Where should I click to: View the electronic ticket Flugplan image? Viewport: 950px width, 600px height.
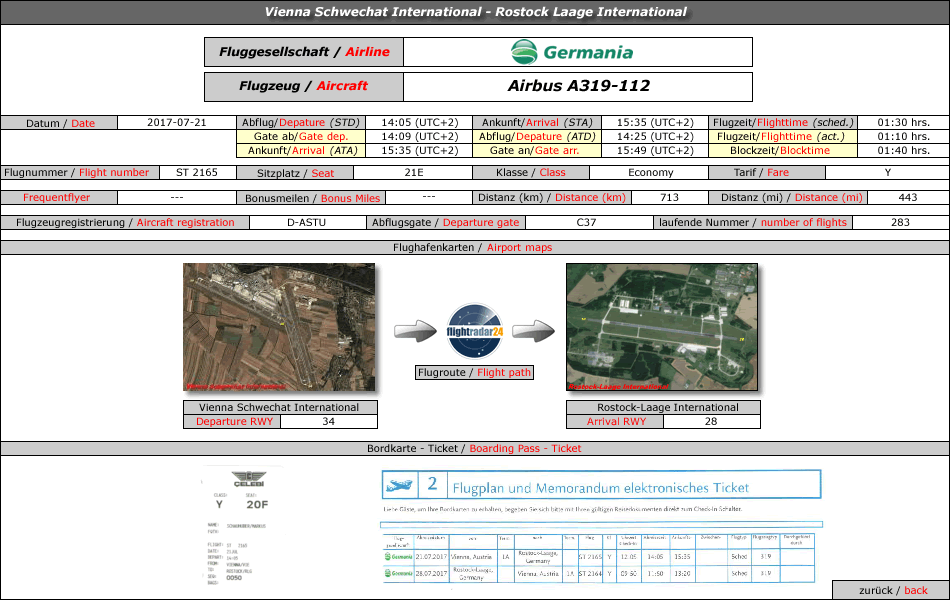602,527
